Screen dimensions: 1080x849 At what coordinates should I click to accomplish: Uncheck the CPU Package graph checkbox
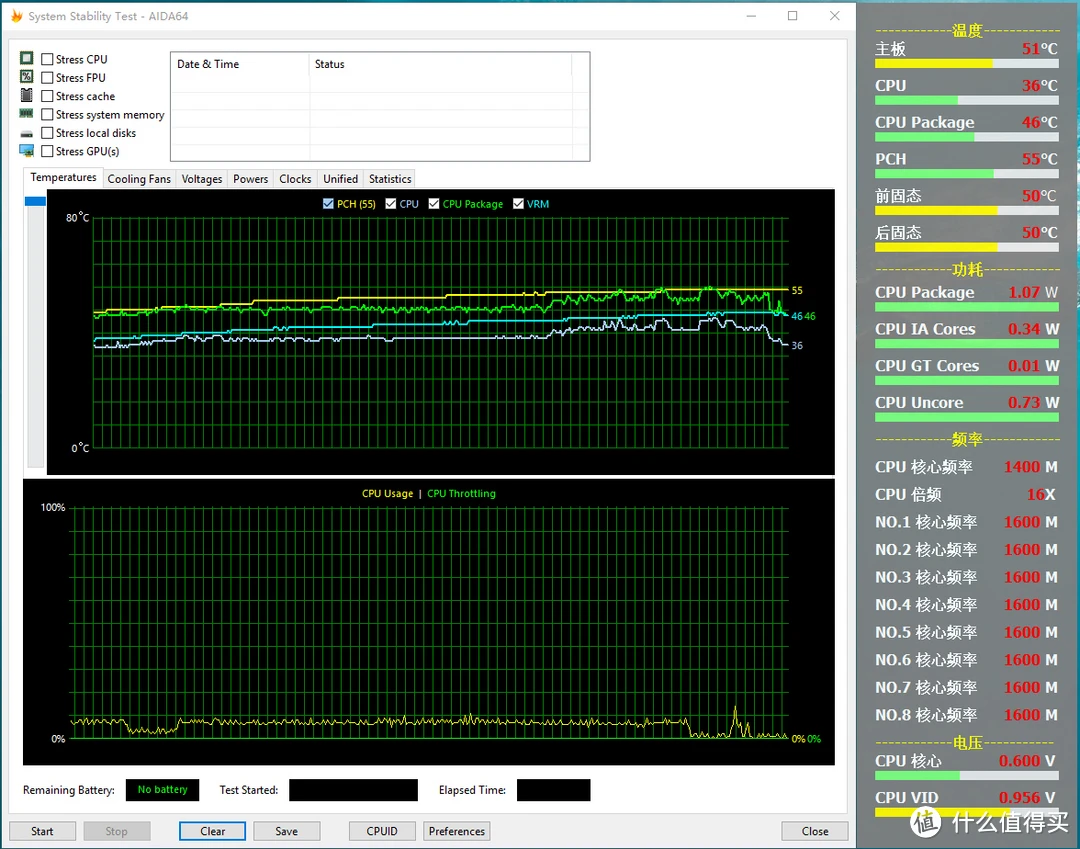coord(434,204)
